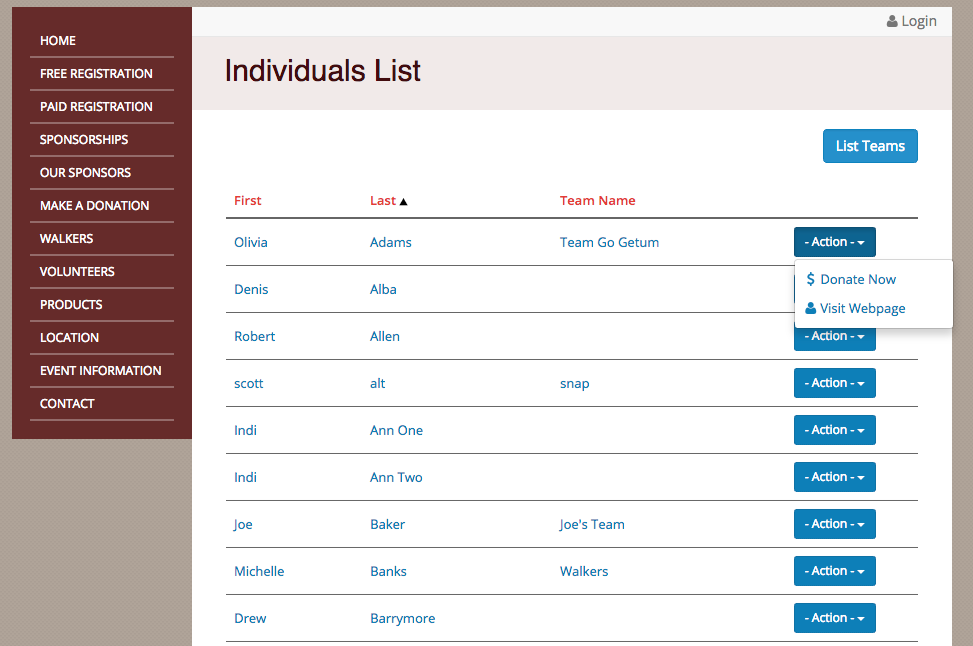This screenshot has width=973, height=646.
Task: Click the List Teams button
Action: [x=870, y=146]
